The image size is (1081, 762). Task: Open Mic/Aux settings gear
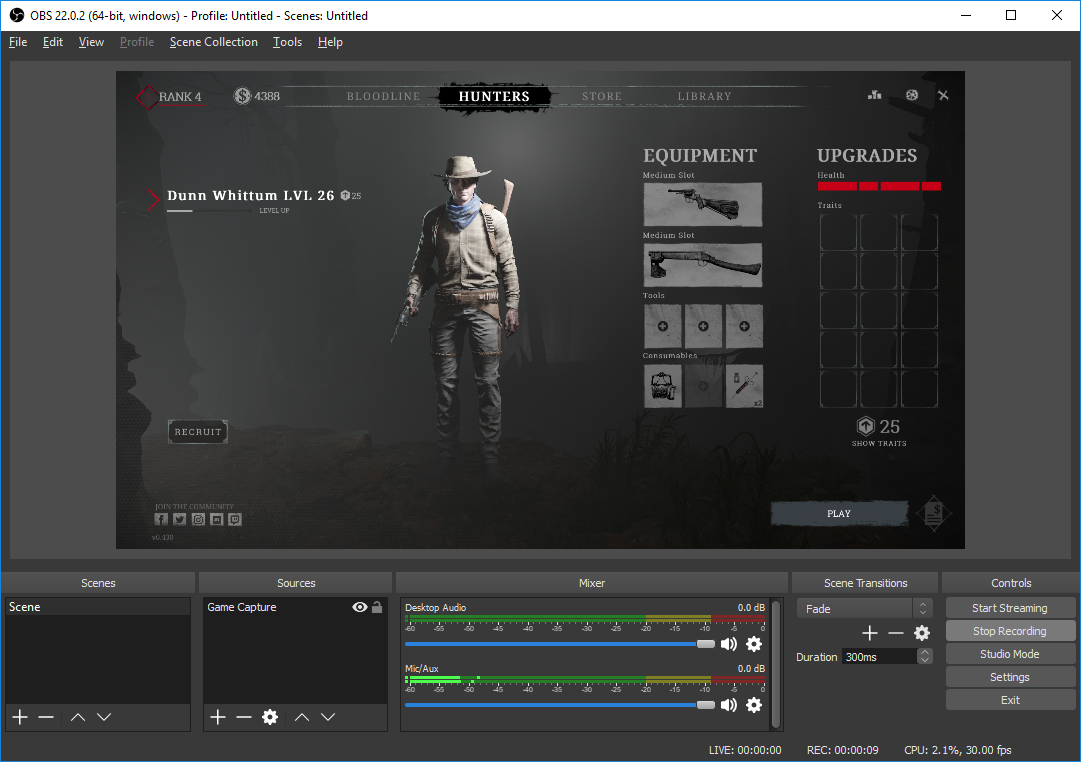tap(754, 705)
